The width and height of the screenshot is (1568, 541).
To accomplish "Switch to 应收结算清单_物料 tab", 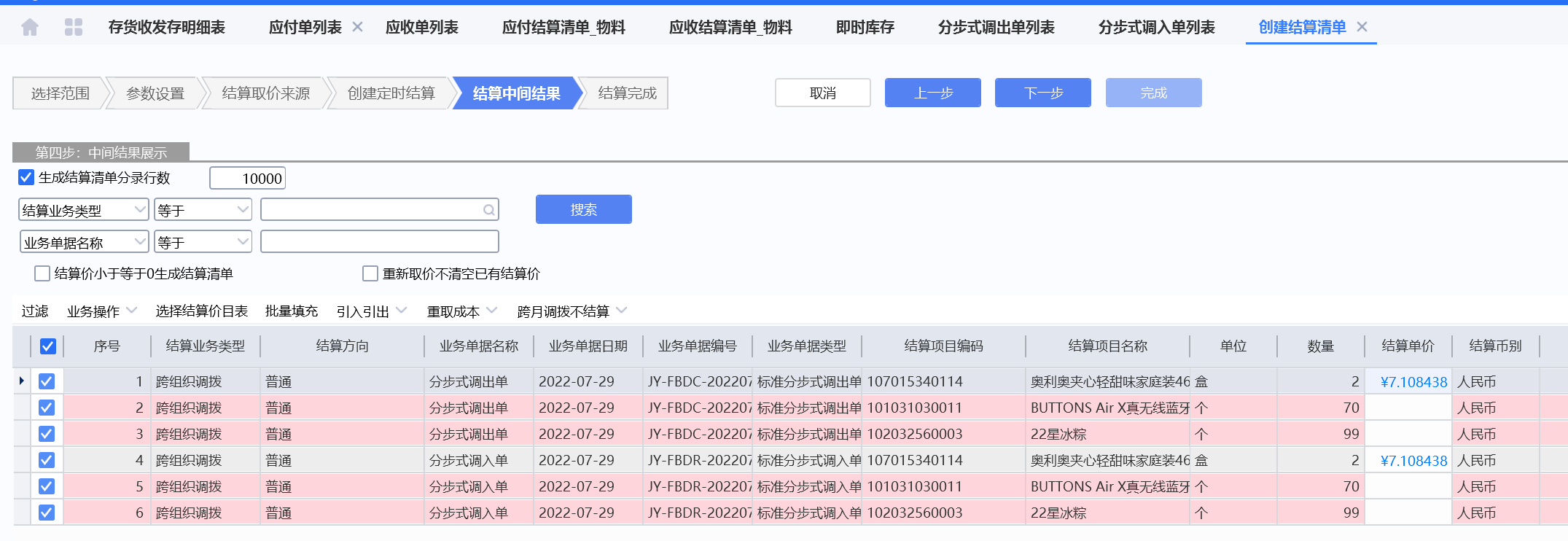I will pos(730,28).
